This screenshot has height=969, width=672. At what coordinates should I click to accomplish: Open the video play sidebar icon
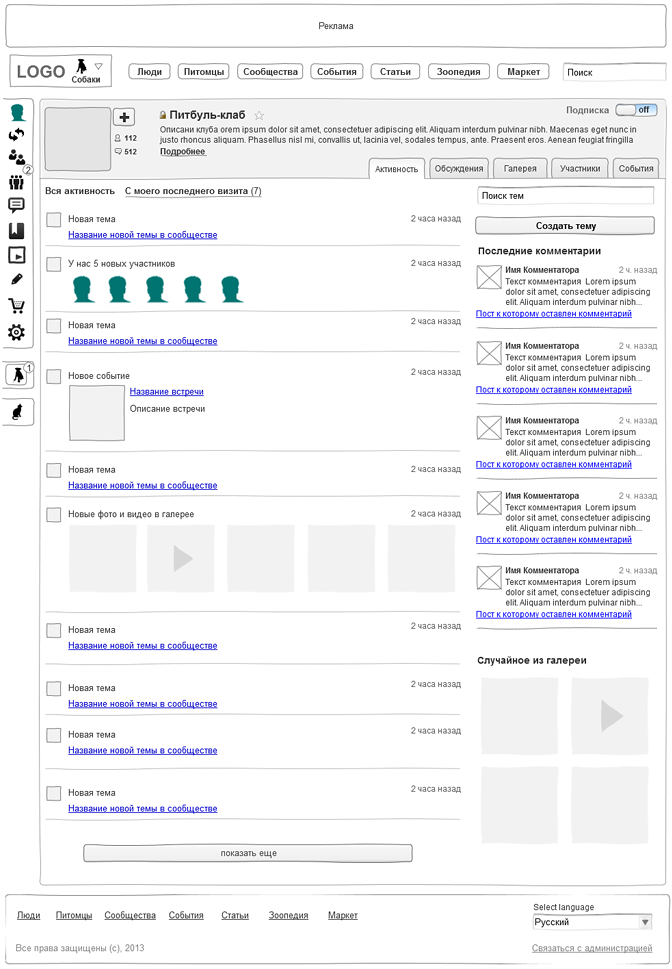point(17,255)
